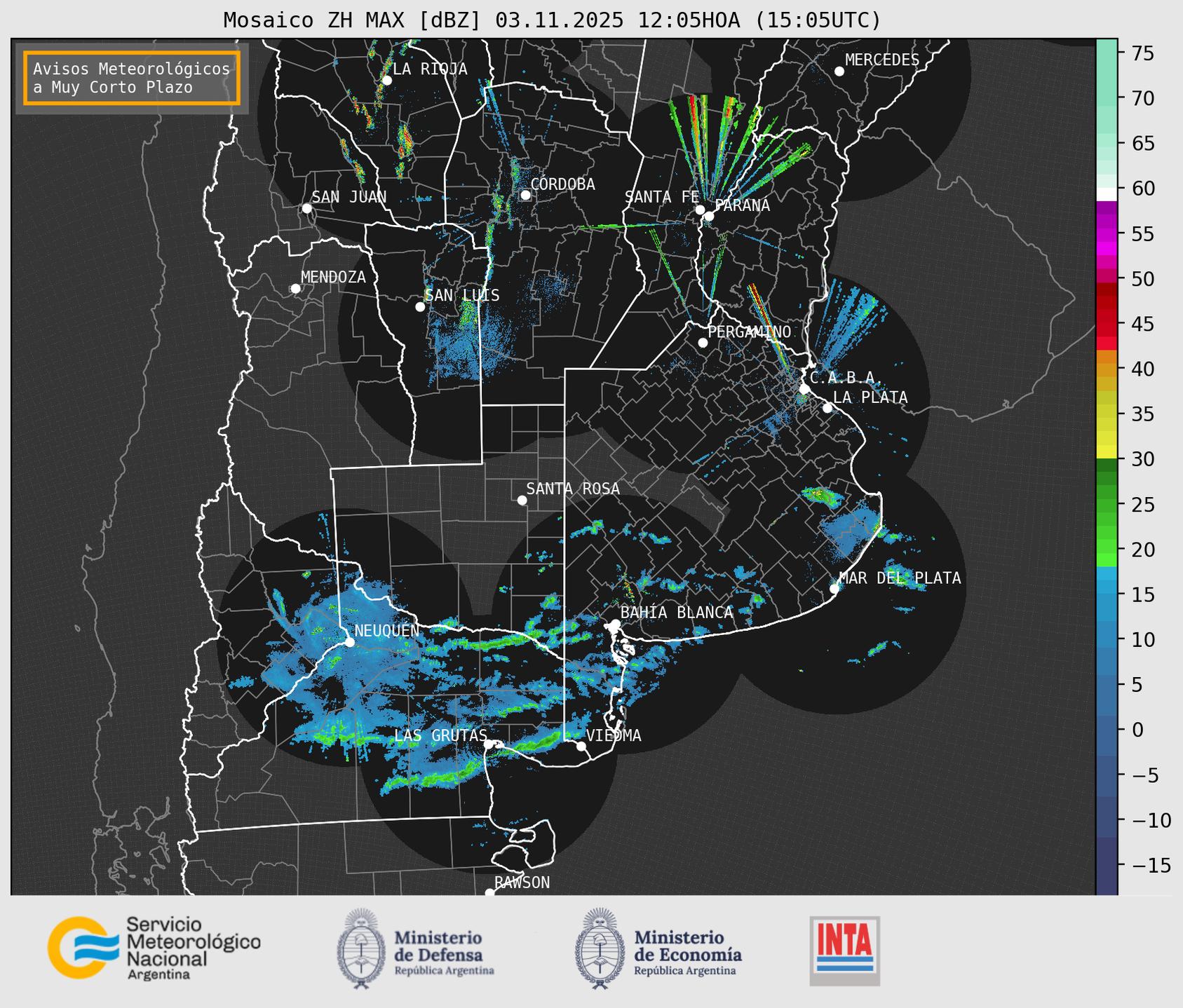Click the C.A.B.A. city marker

point(804,389)
